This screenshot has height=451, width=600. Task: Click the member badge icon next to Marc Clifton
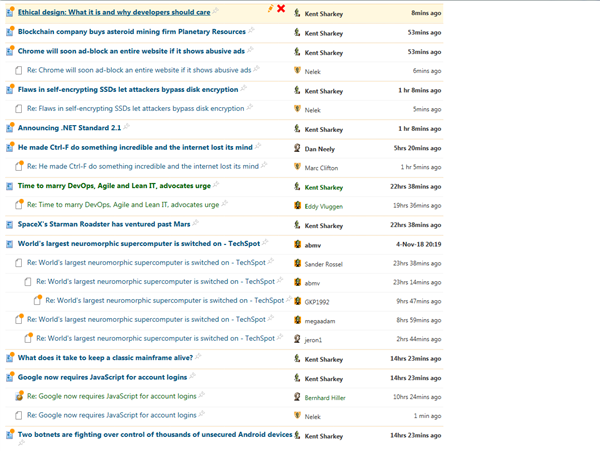[x=297, y=166]
